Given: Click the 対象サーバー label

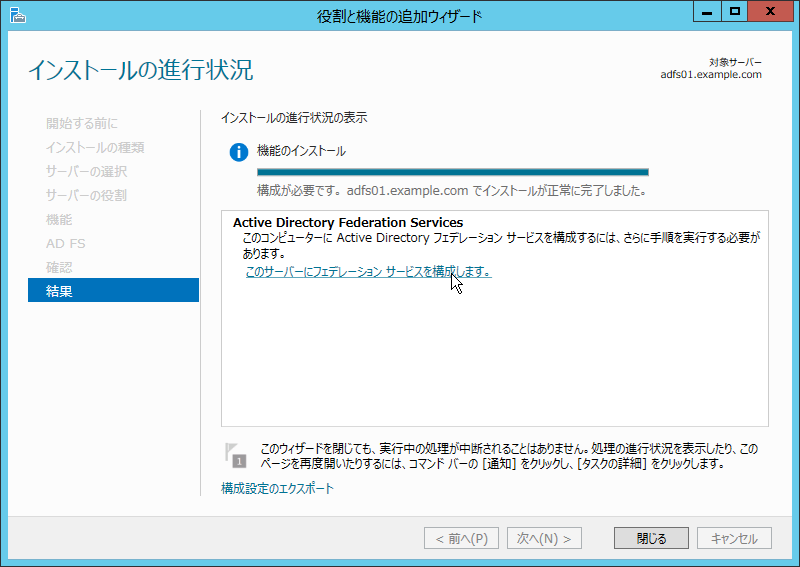Looking at the screenshot, I should coord(735,62).
